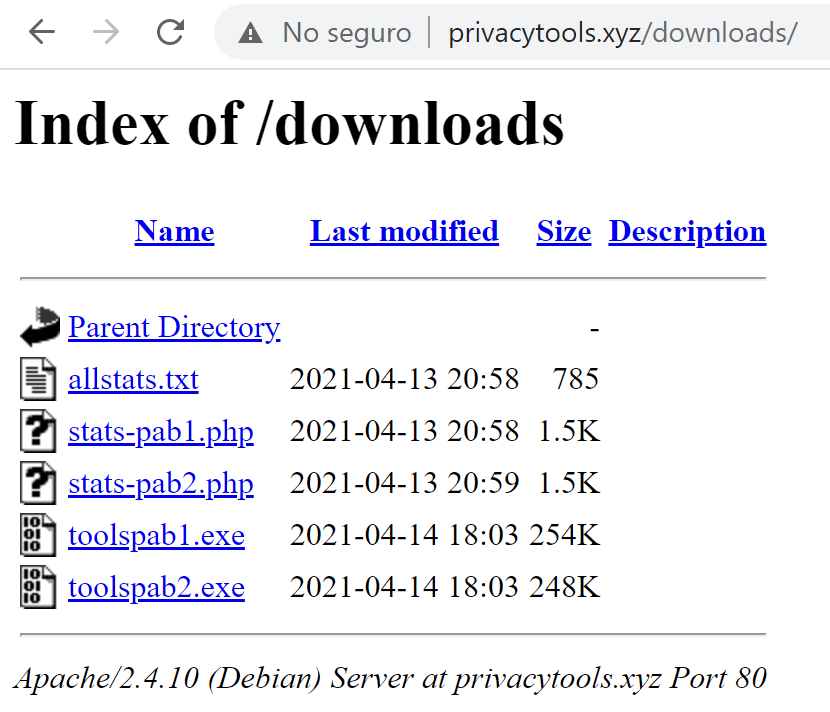Screen dimensions: 830x712
Task: Open the stats-pab2.php link
Action: (x=161, y=484)
